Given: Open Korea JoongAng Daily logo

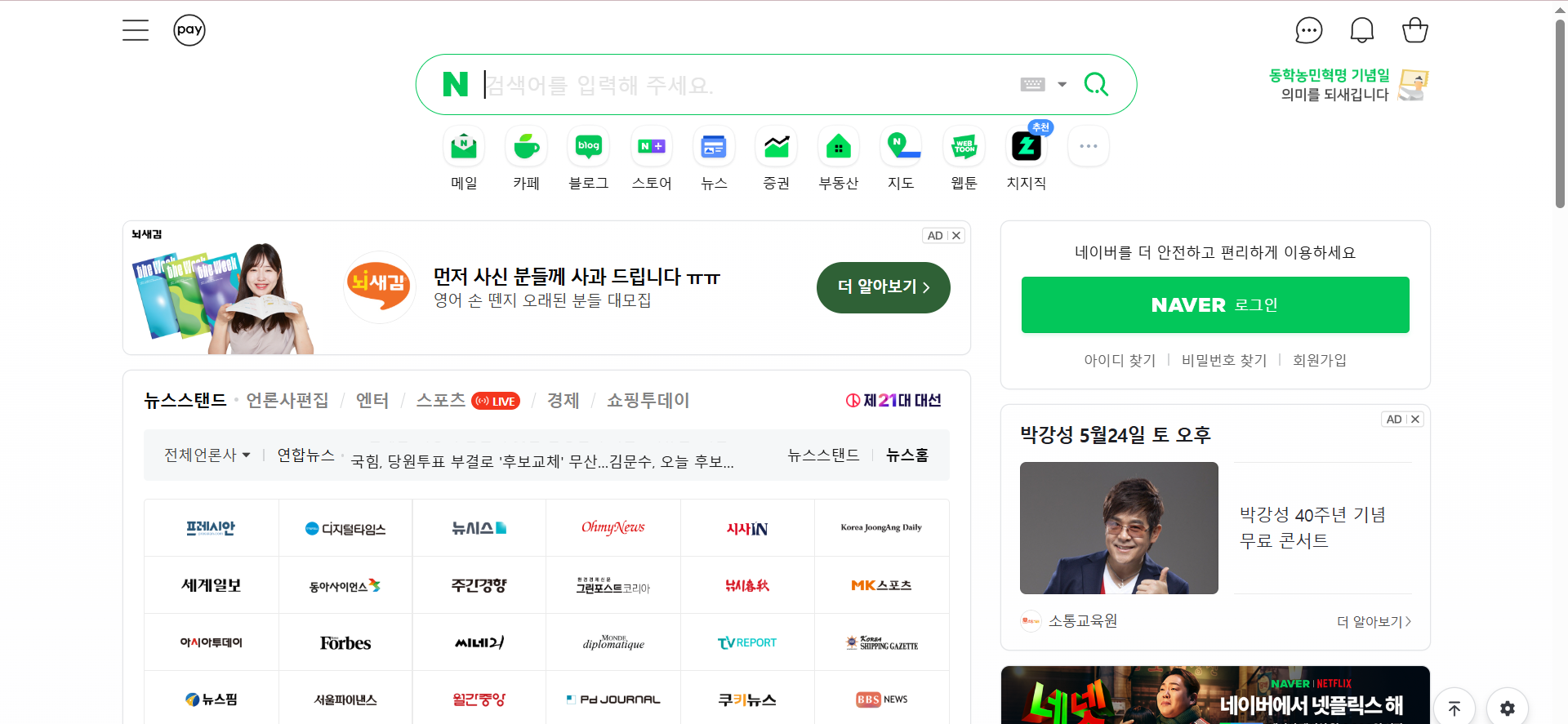Looking at the screenshot, I should (x=882, y=528).
